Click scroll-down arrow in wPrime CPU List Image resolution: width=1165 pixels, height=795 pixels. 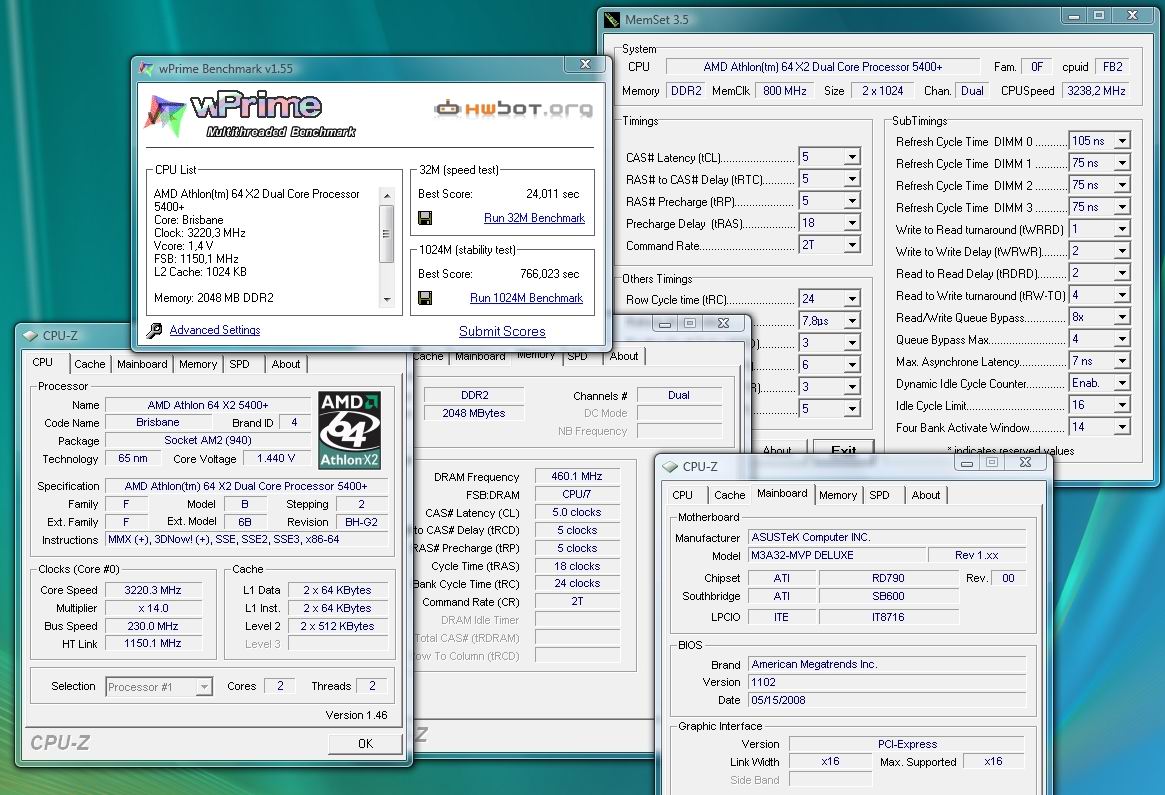tap(386, 299)
